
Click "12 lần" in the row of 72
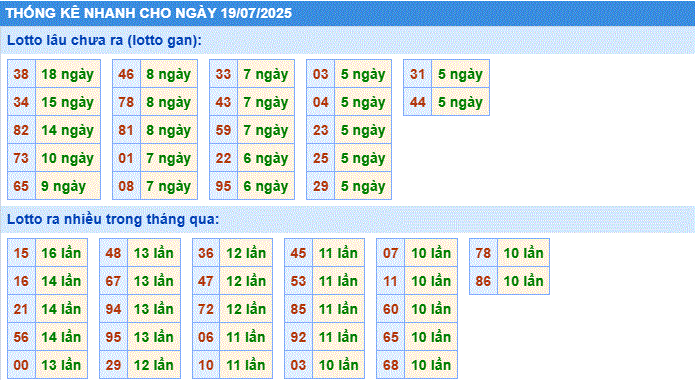[246, 309]
